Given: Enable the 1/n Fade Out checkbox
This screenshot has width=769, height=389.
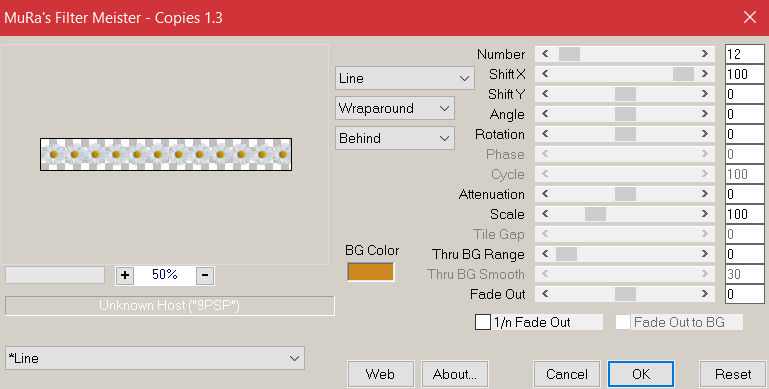Looking at the screenshot, I should (x=483, y=322).
